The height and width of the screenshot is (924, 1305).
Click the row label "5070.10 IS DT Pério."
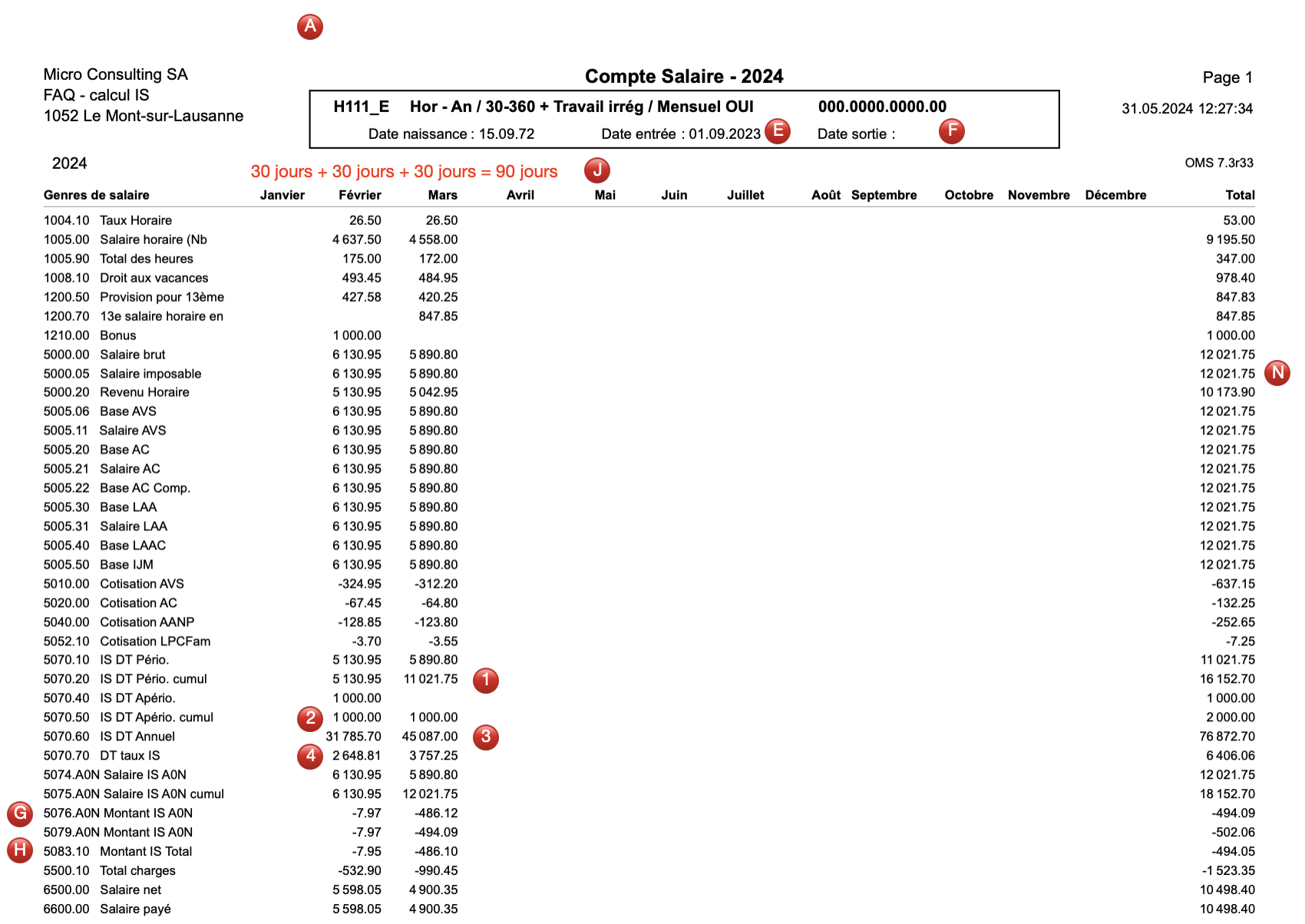point(106,660)
